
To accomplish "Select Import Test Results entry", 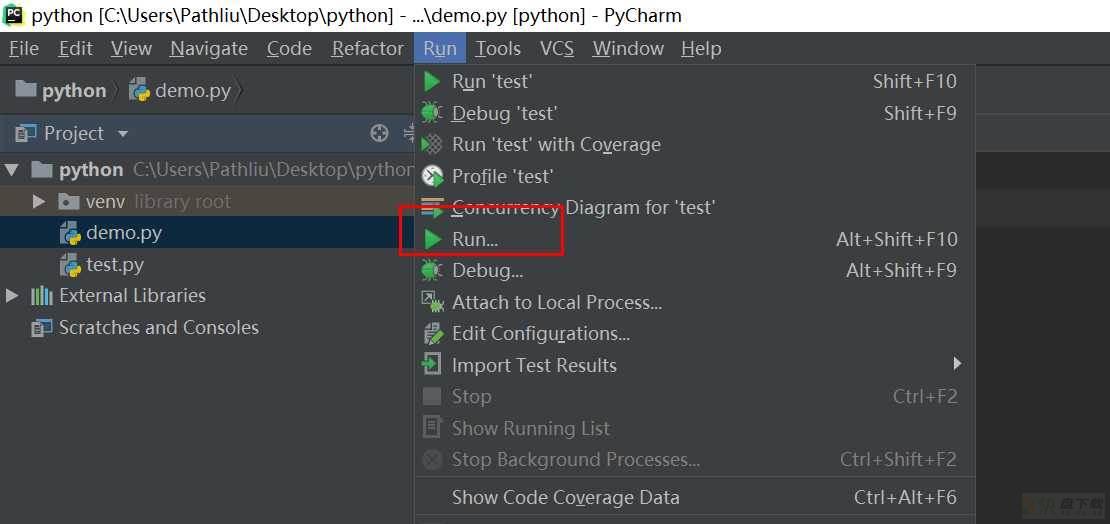I will coord(694,365).
